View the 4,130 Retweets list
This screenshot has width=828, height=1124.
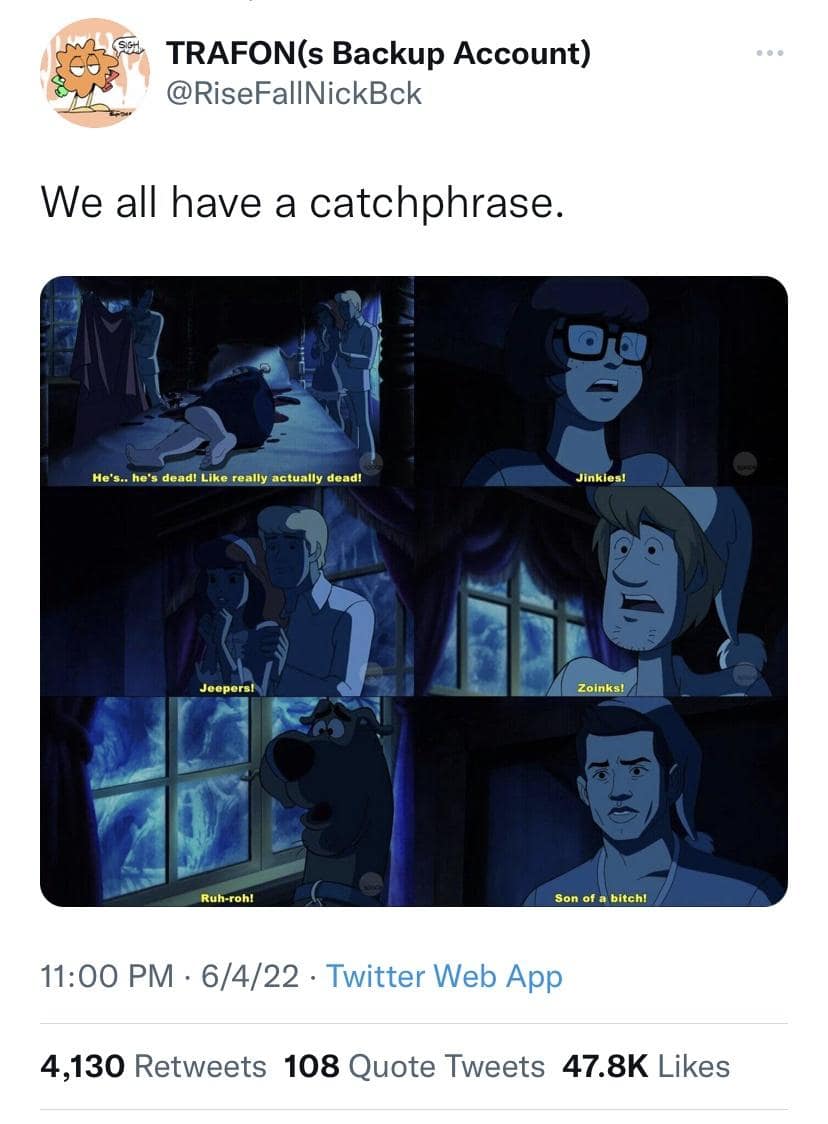pos(153,1066)
